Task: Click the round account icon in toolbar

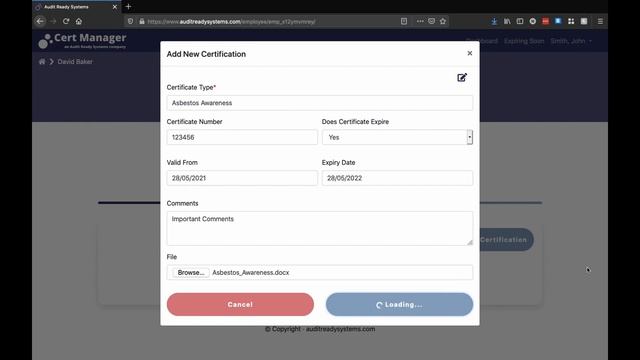Action: point(533,21)
